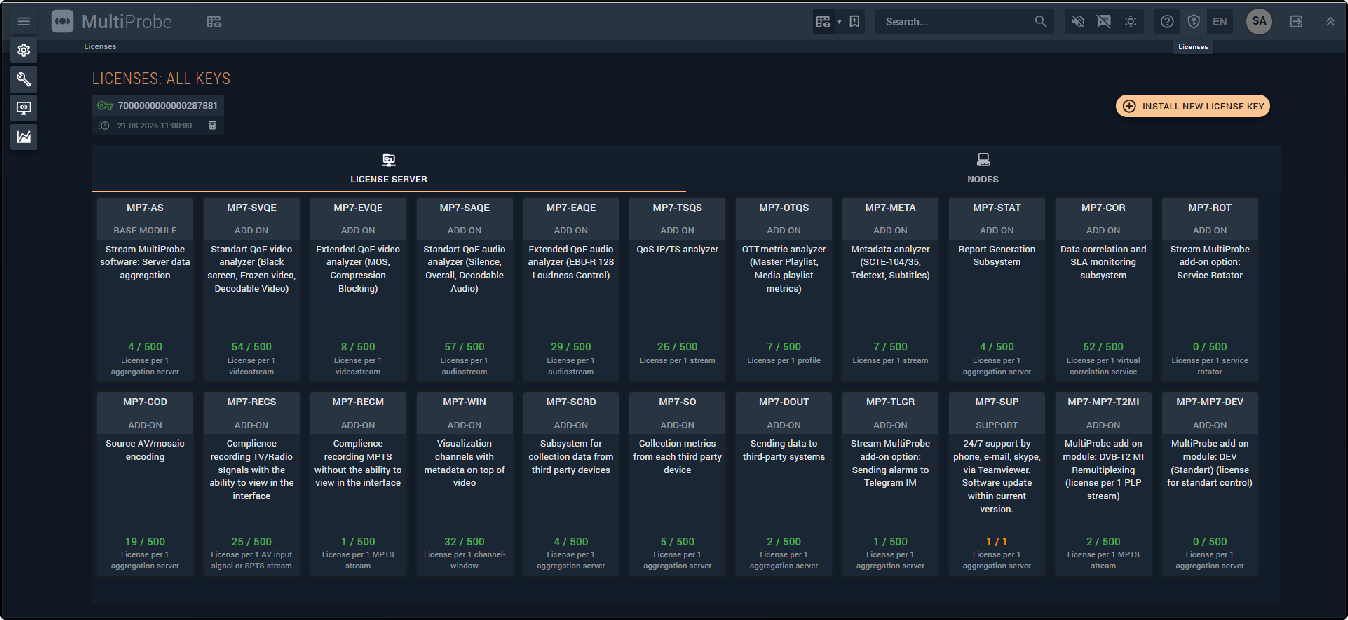Collapse the top bar with double chevron

(1329, 21)
